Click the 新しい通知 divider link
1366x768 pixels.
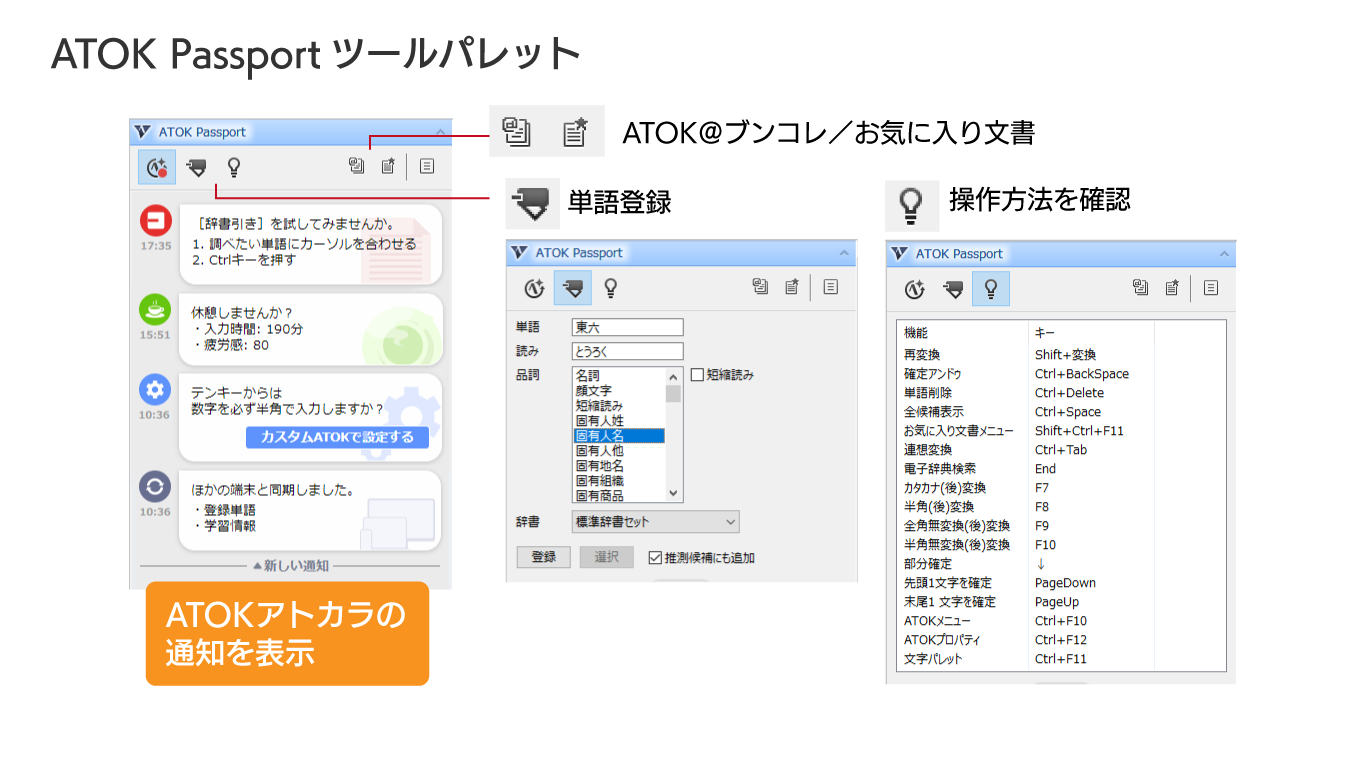291,566
